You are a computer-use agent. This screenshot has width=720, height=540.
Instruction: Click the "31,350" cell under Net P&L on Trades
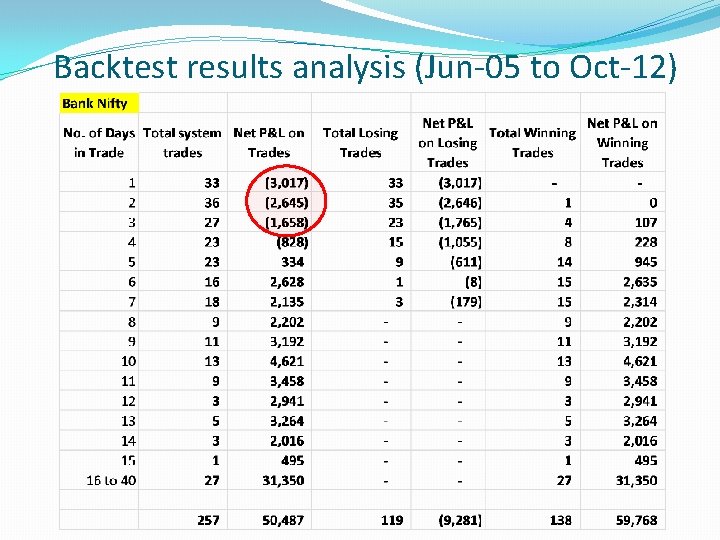(283, 480)
